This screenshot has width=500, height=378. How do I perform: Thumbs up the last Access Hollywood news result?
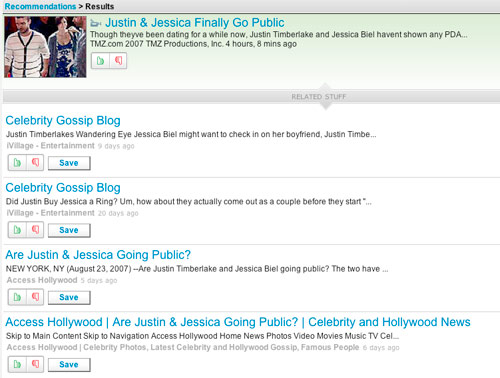[x=17, y=364]
